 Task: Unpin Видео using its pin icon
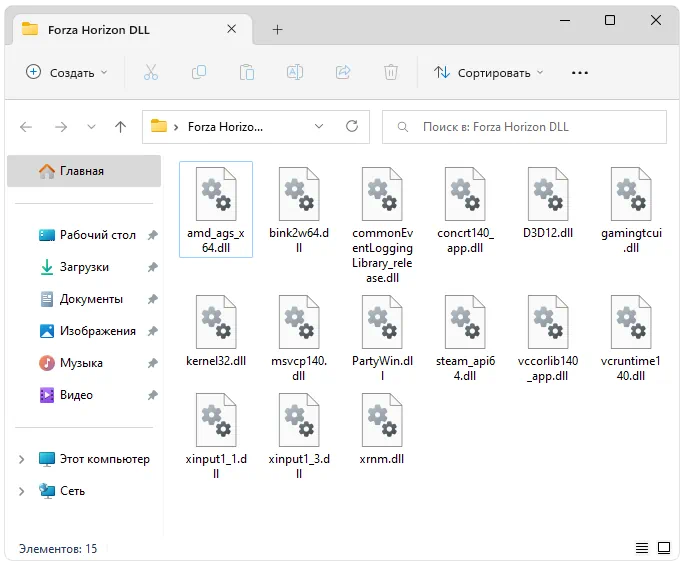pos(152,395)
